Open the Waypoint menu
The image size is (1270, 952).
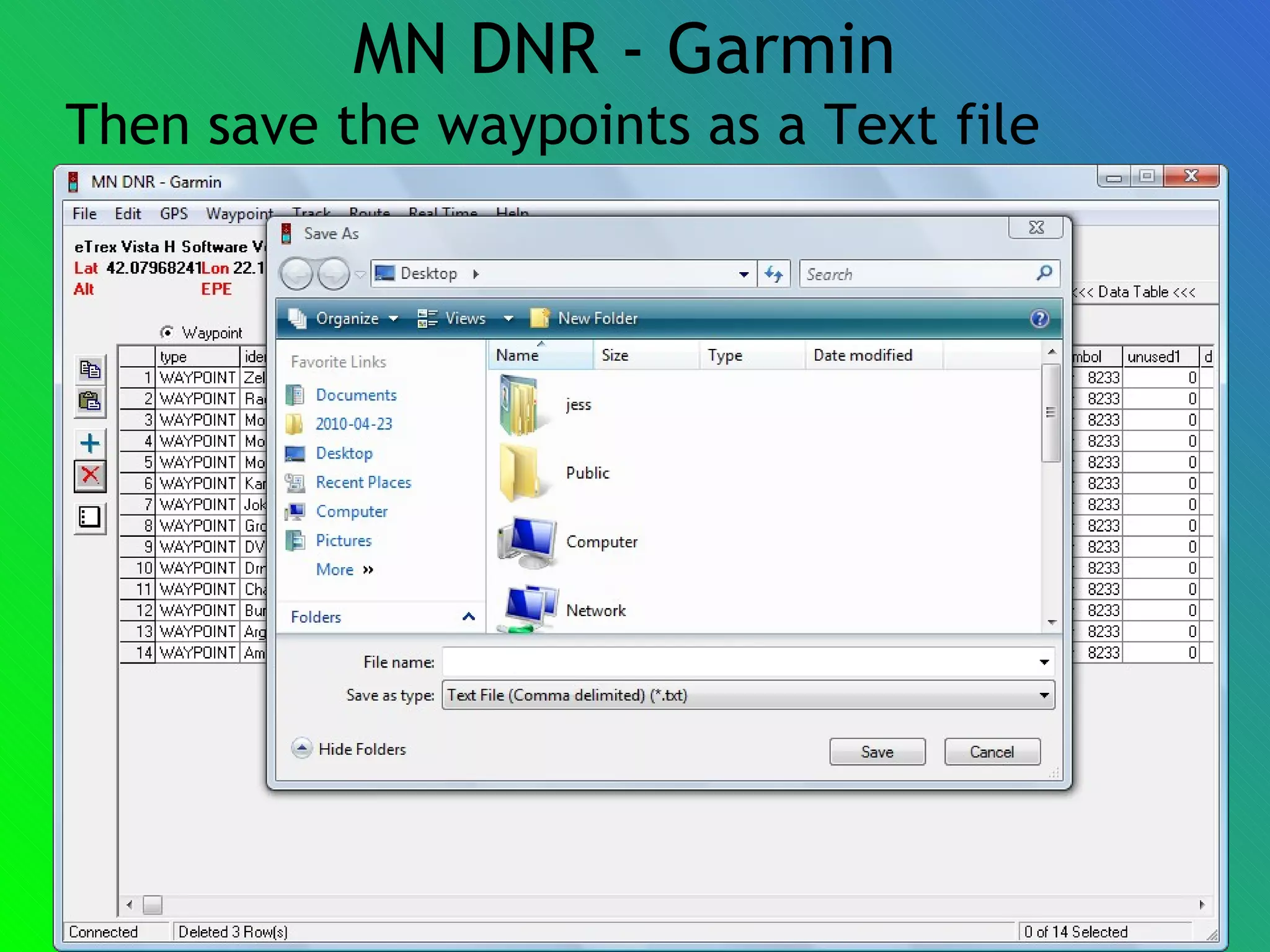pos(239,214)
